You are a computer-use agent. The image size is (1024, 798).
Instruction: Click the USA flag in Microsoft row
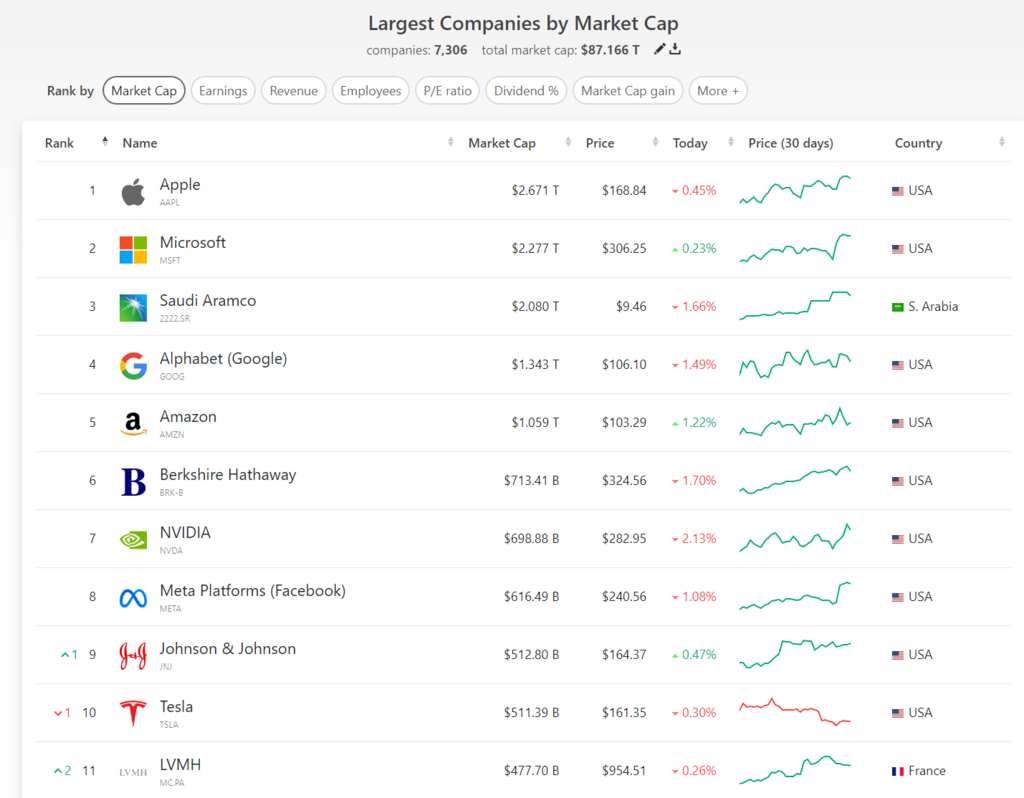click(898, 249)
